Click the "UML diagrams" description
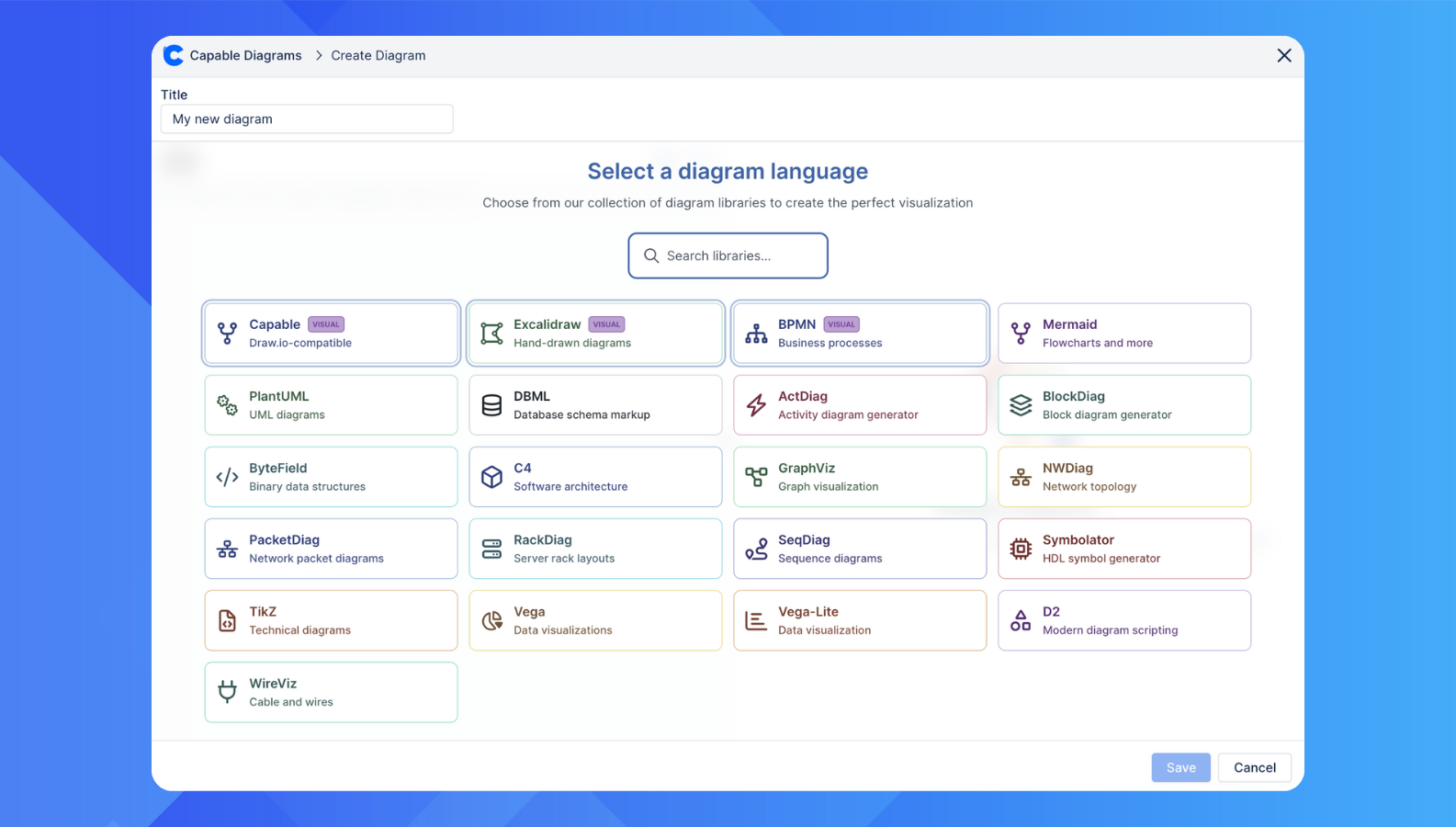 [288, 414]
